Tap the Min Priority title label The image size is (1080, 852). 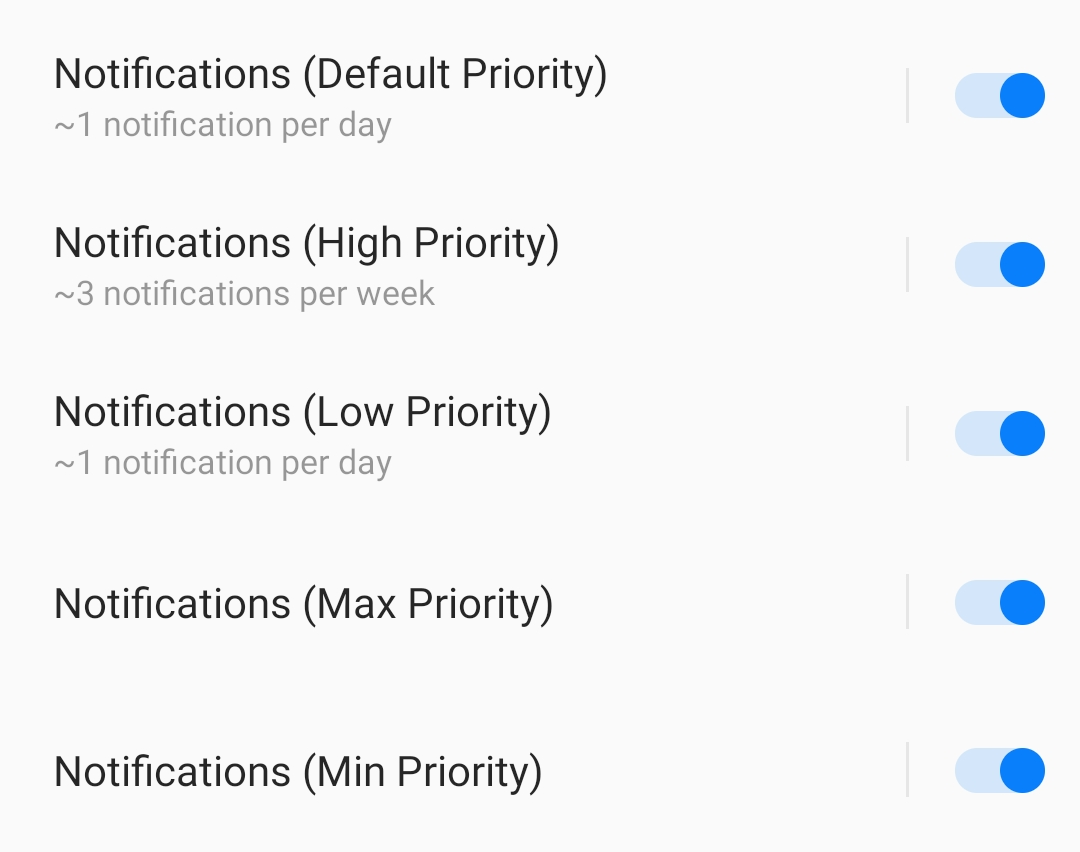[296, 771]
